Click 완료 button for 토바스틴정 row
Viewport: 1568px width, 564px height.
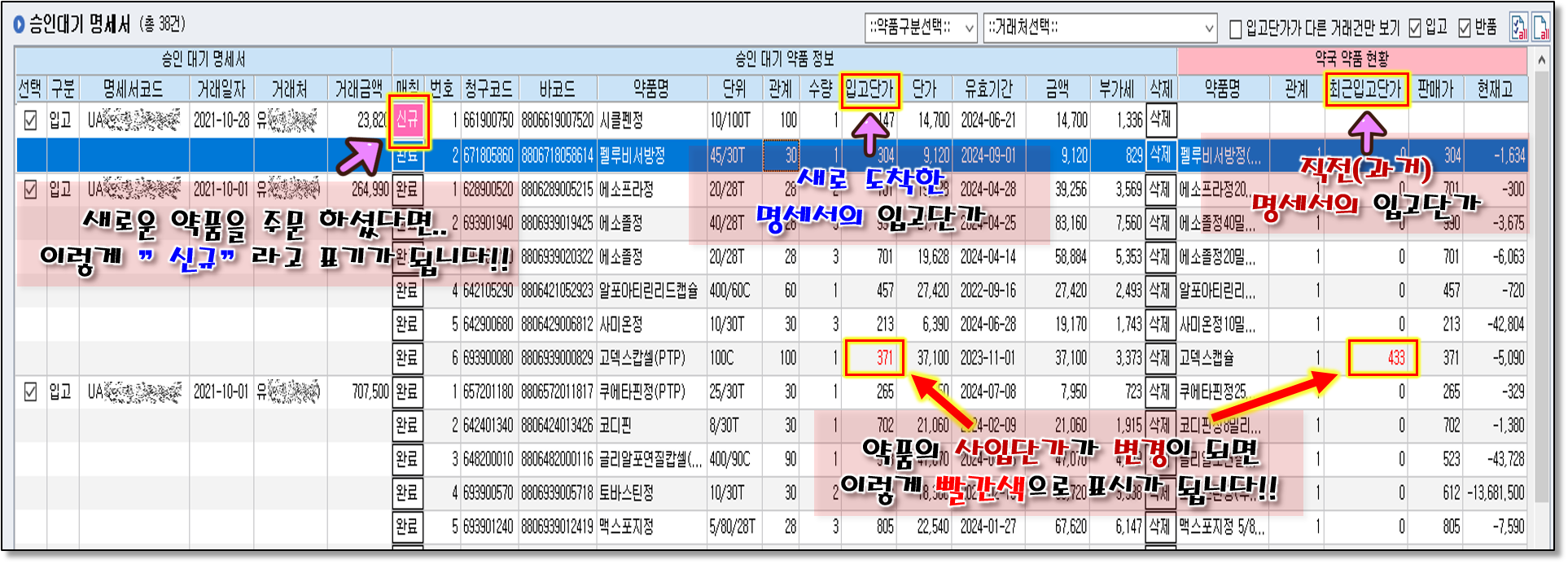[407, 492]
